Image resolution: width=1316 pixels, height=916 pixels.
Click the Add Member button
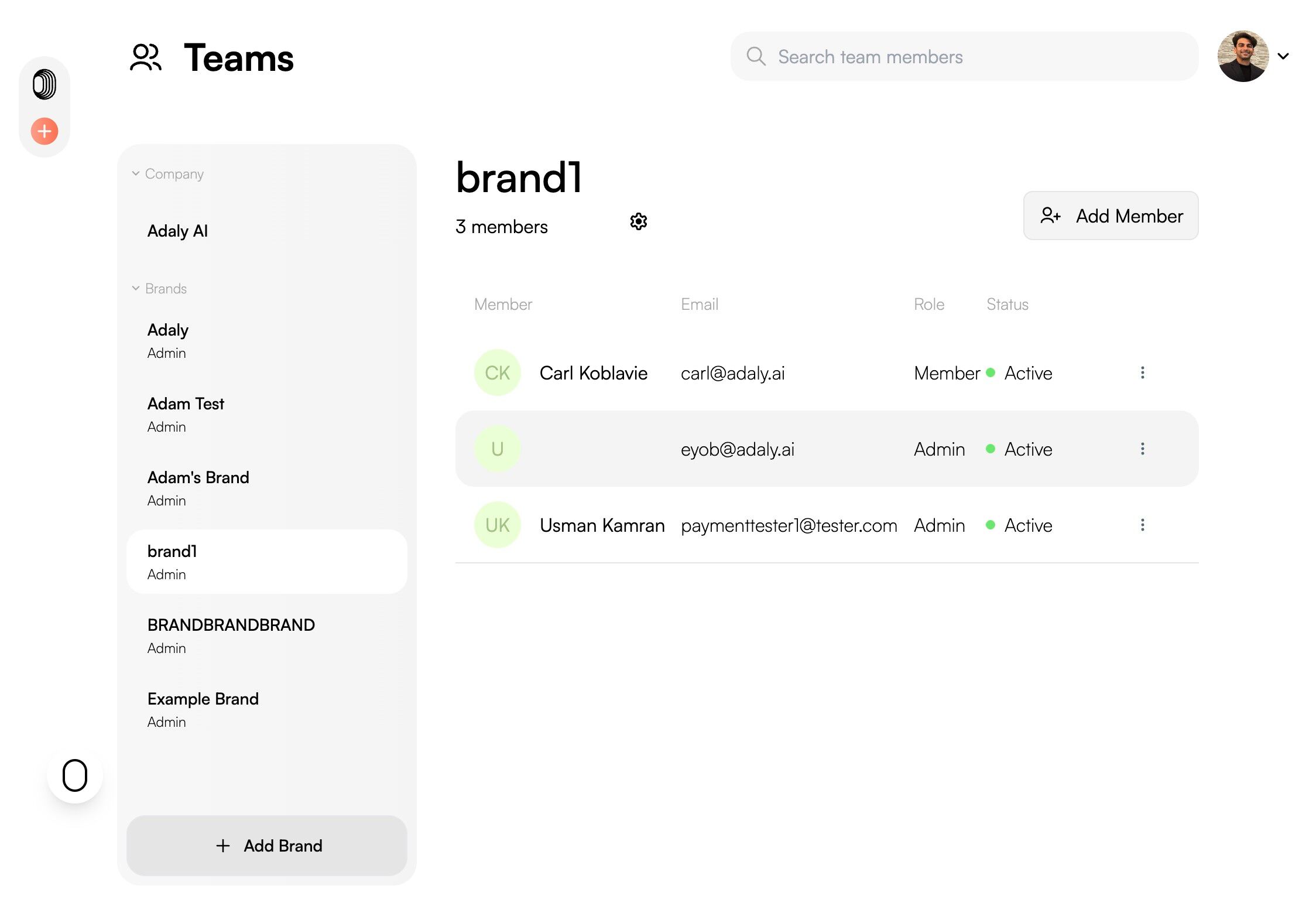coord(1111,216)
